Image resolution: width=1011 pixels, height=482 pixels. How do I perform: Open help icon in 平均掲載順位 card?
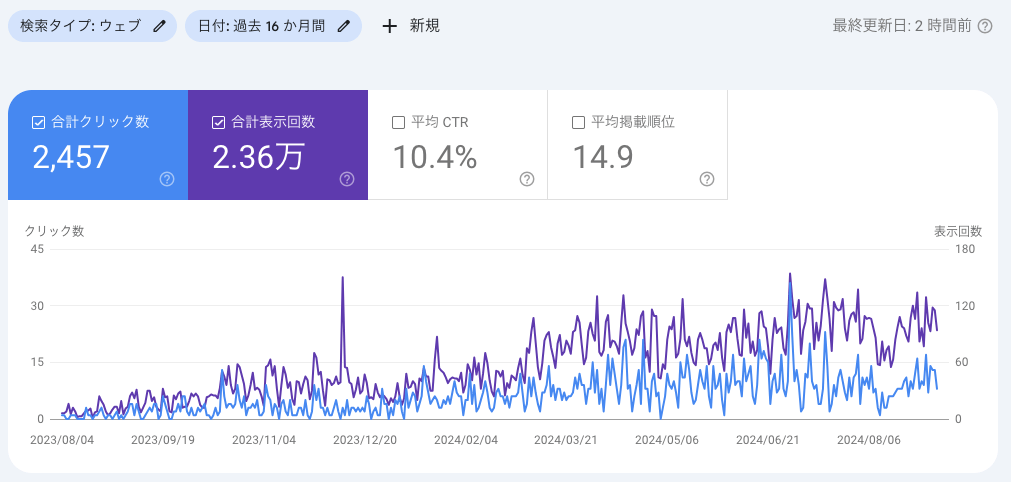707,179
